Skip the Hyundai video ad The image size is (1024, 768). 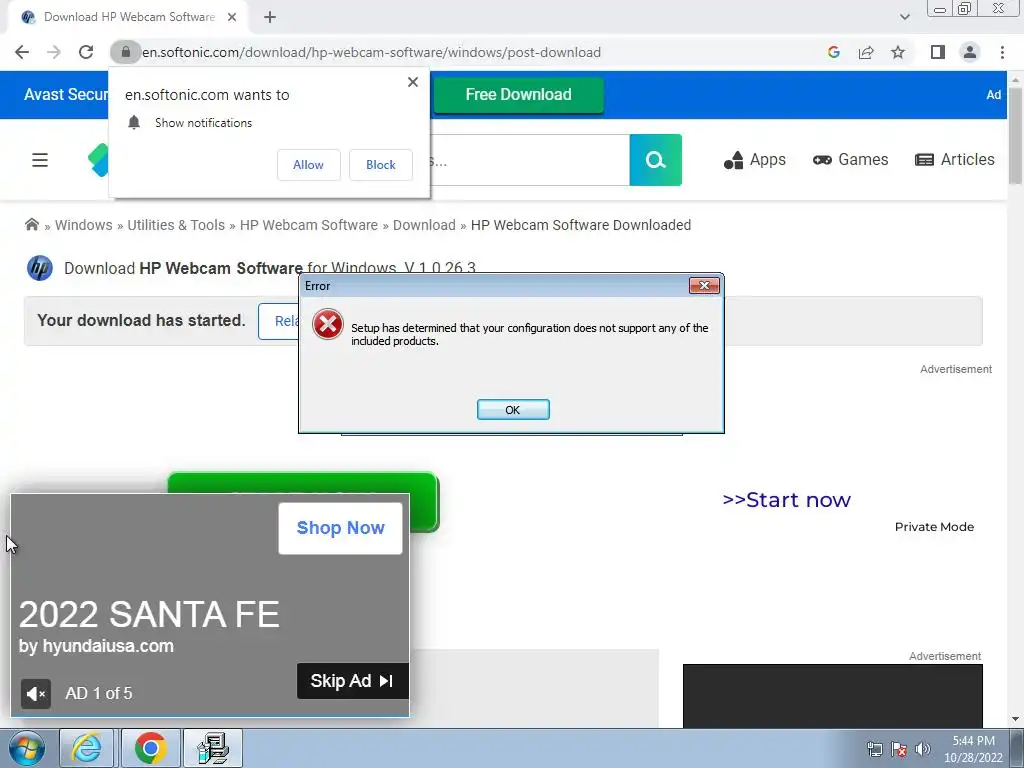click(x=353, y=680)
